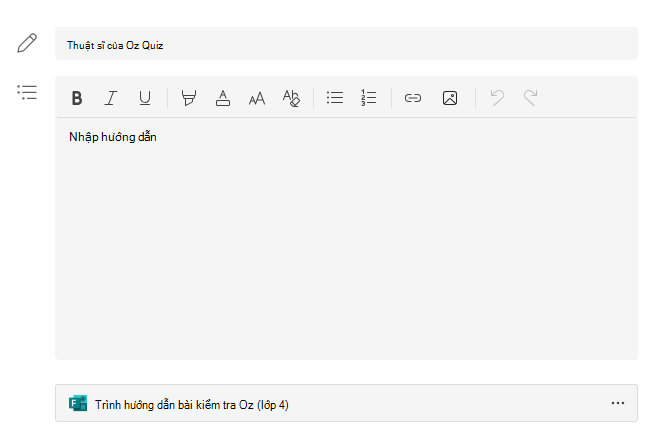Click the Forms icon on attachment
Viewport: 654px width, 433px height.
(x=78, y=403)
